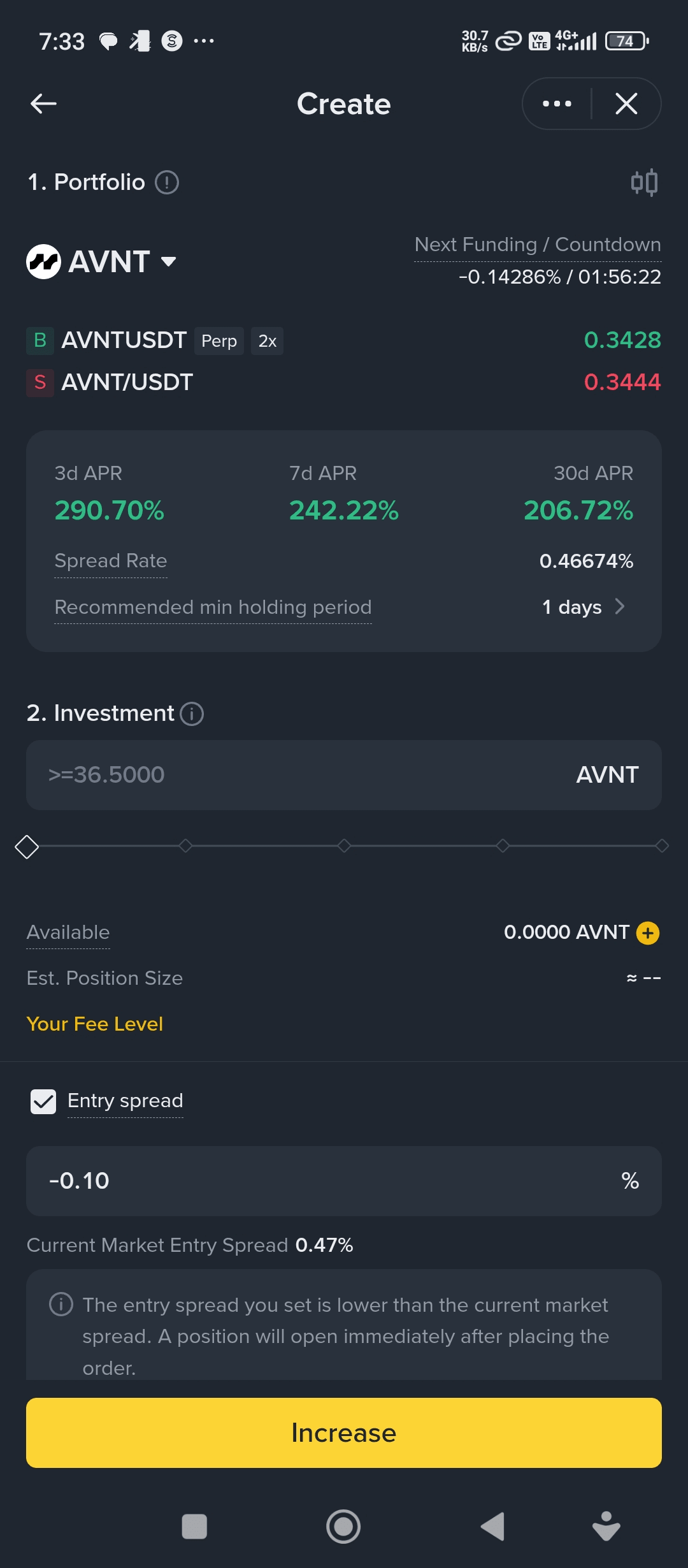Uncheck the Entry spread checkbox
The height and width of the screenshot is (1568, 688).
[x=43, y=1101]
